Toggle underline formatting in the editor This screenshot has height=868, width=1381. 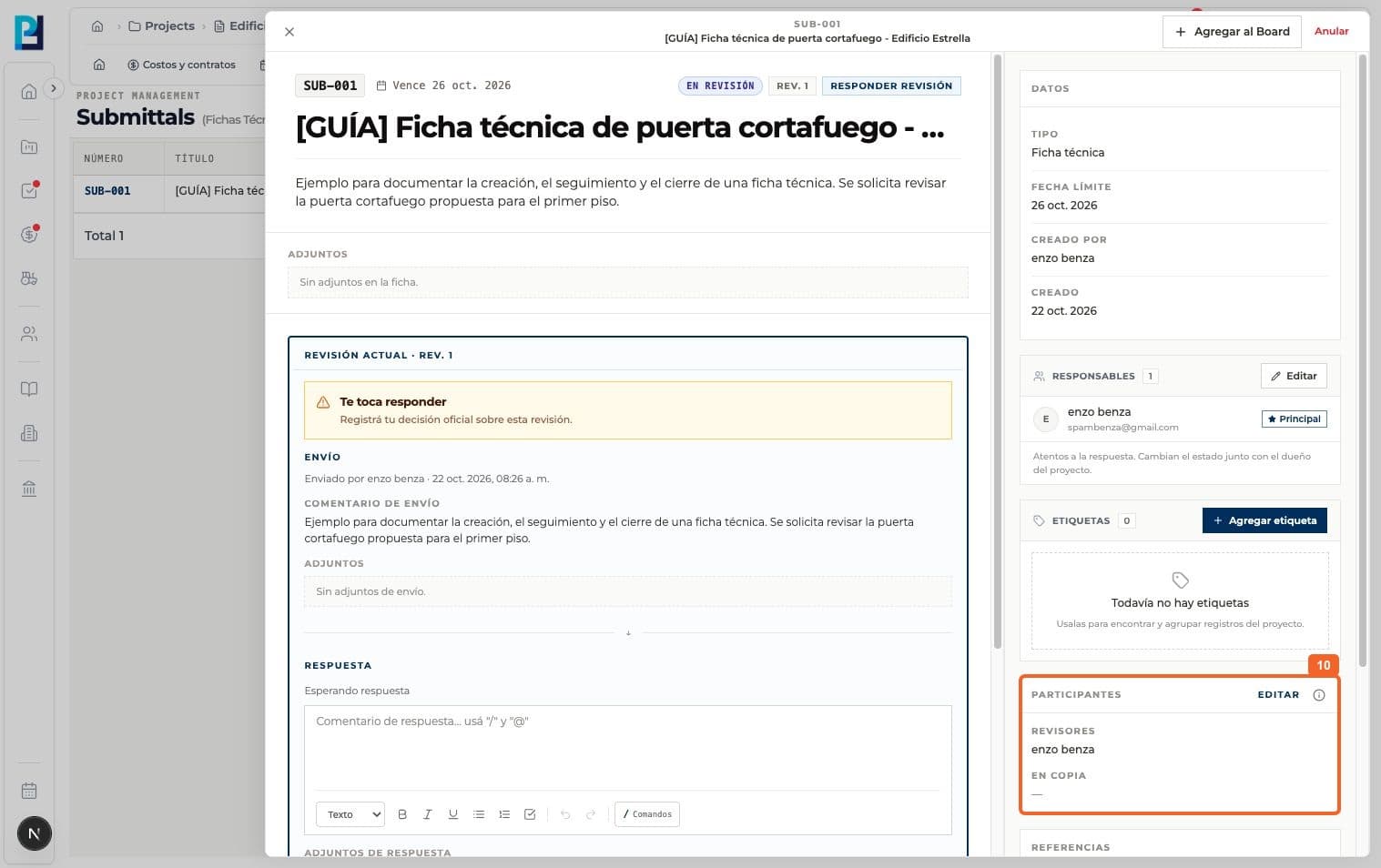coord(452,814)
